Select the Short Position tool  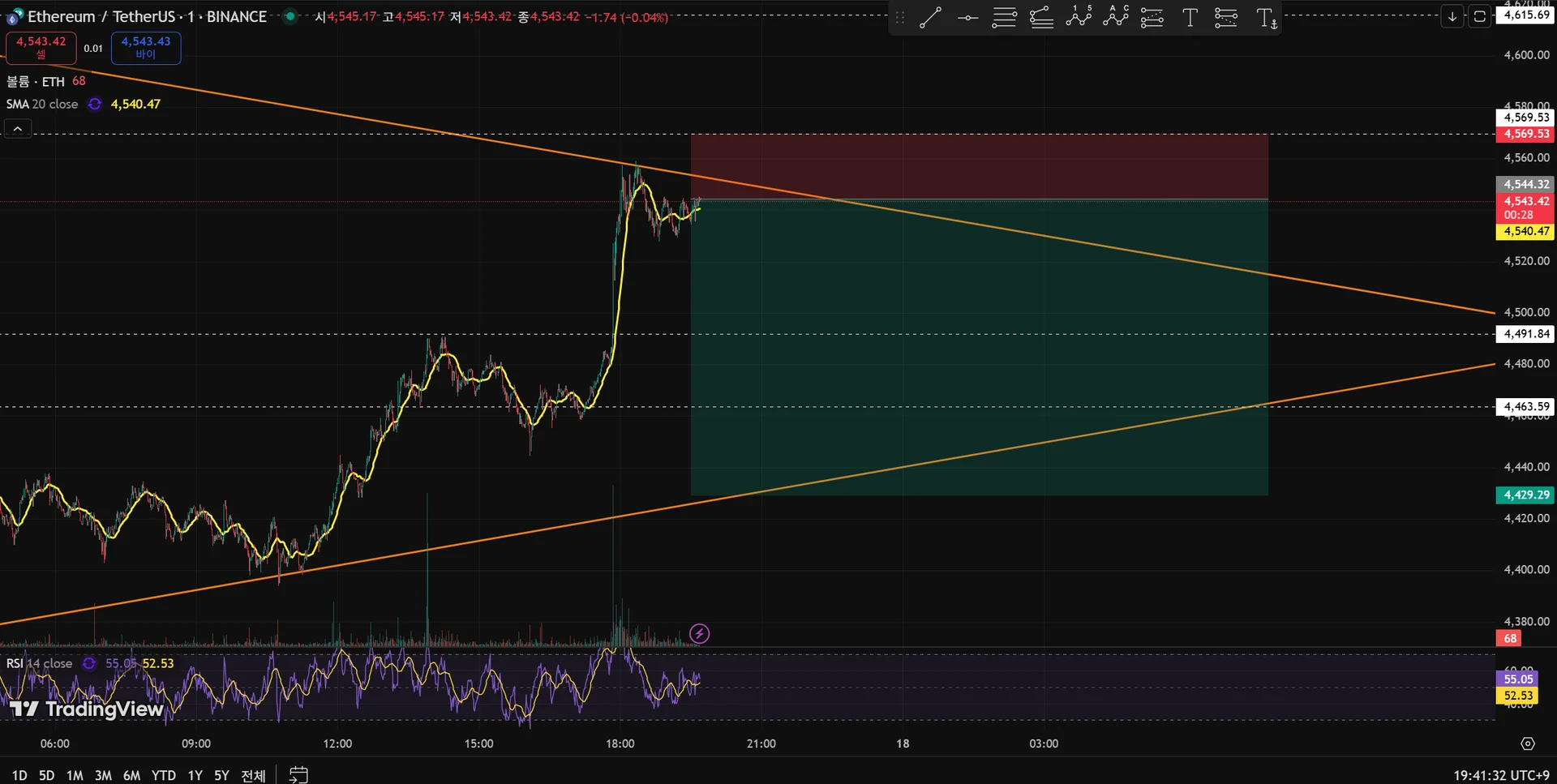[1226, 17]
